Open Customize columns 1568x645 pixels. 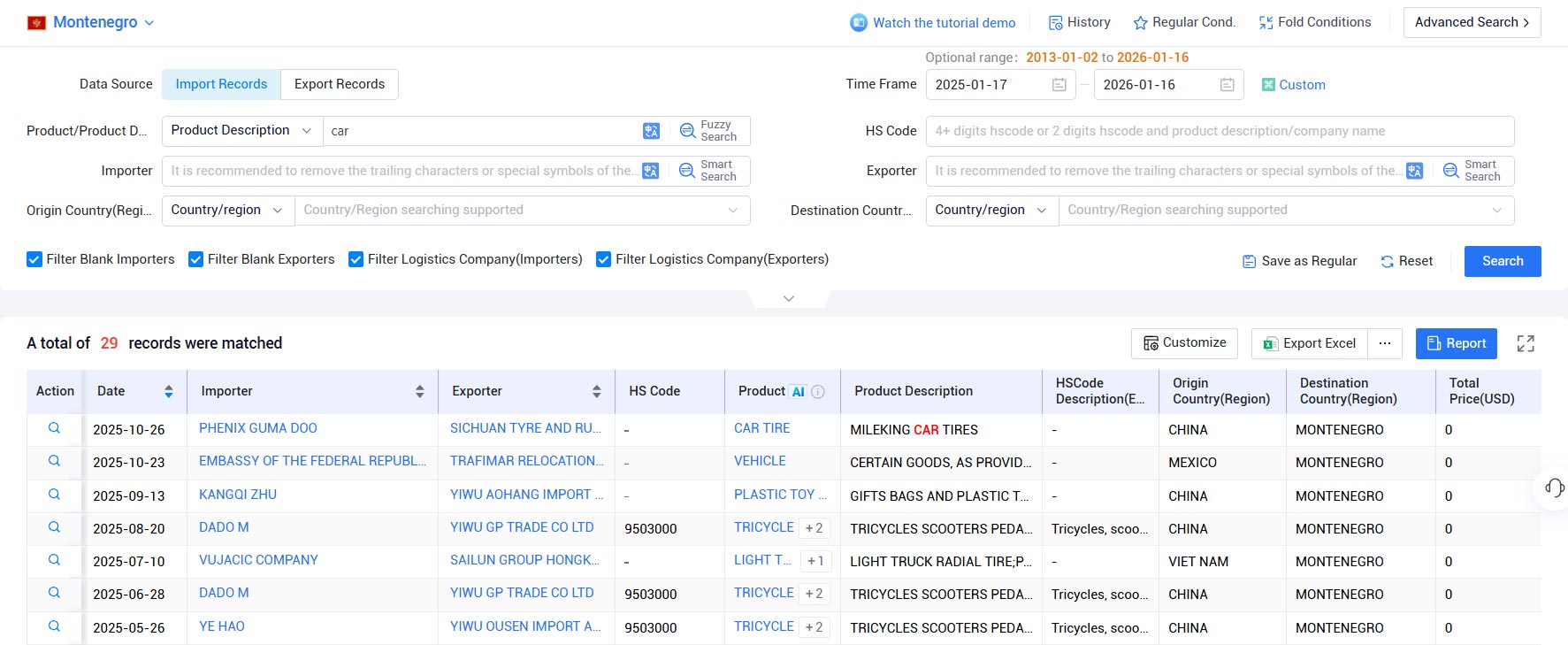tap(1184, 343)
